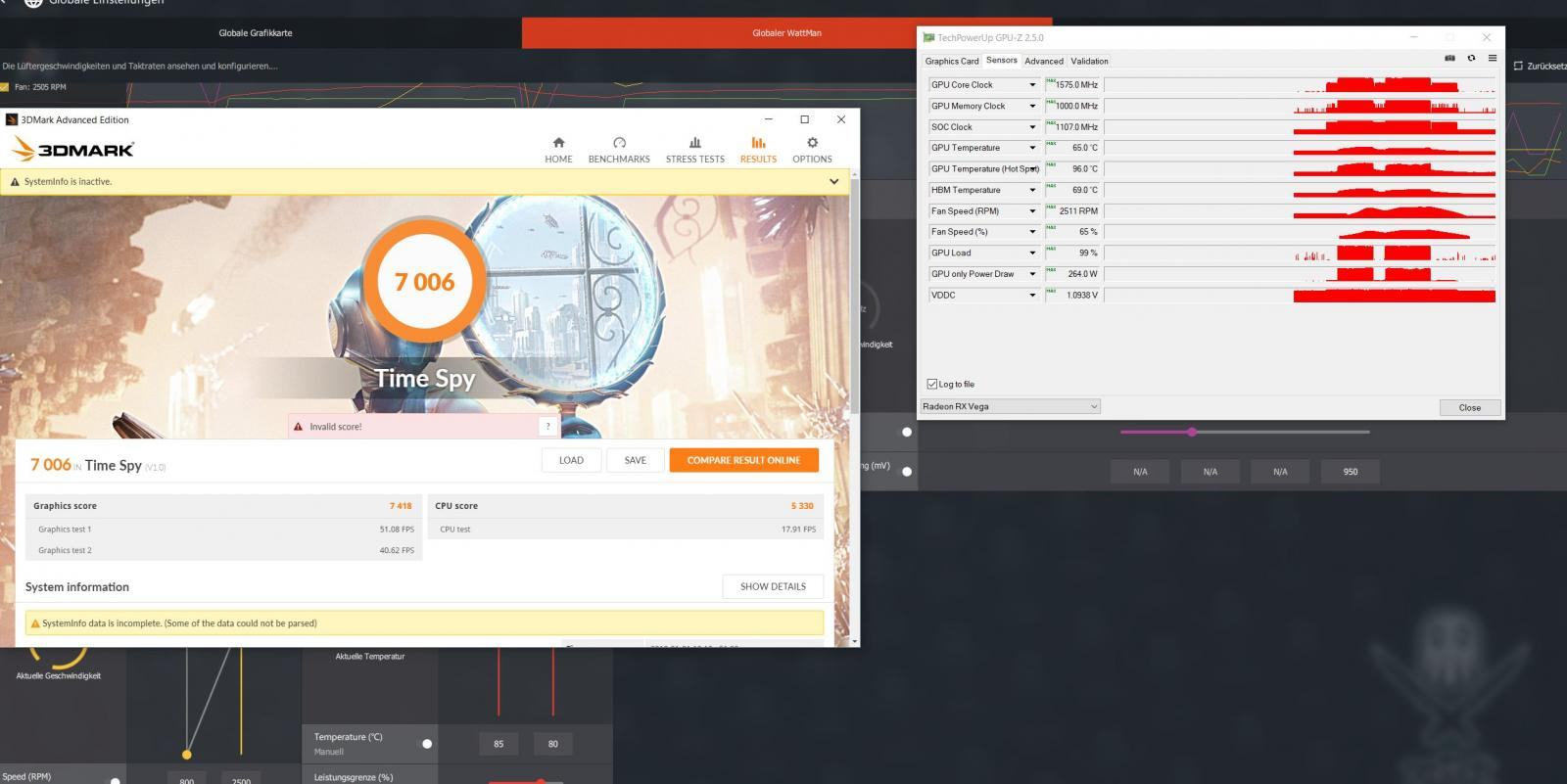The image size is (1567, 784).
Task: Click the Graphics test 2 row
Action: (x=226, y=550)
